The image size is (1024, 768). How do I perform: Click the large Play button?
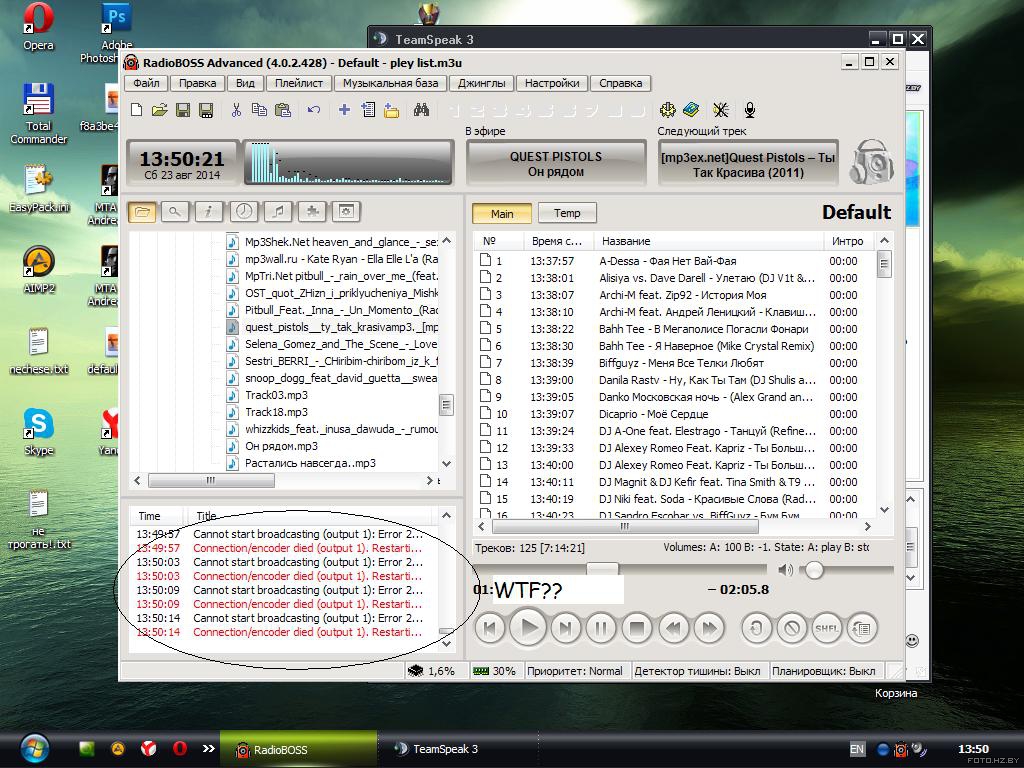coord(528,628)
